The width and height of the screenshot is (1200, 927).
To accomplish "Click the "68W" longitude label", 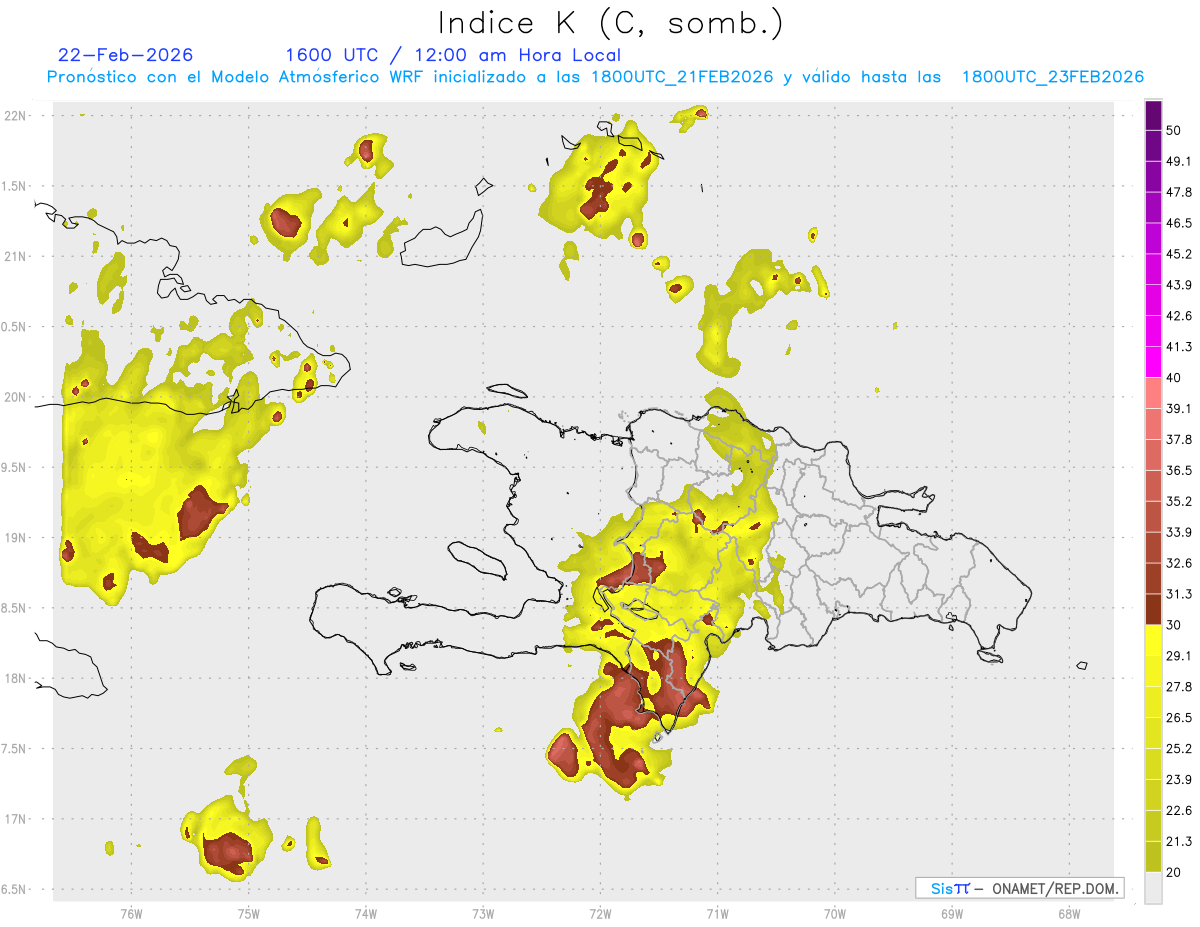I will [1068, 914].
